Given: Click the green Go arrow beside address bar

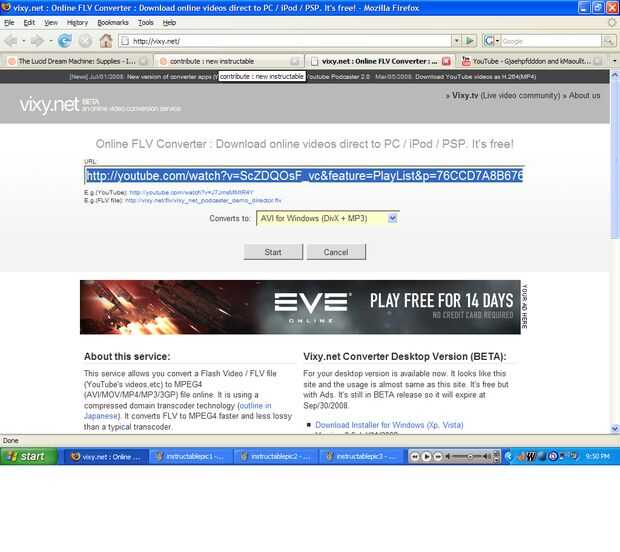Looking at the screenshot, I should point(470,41).
